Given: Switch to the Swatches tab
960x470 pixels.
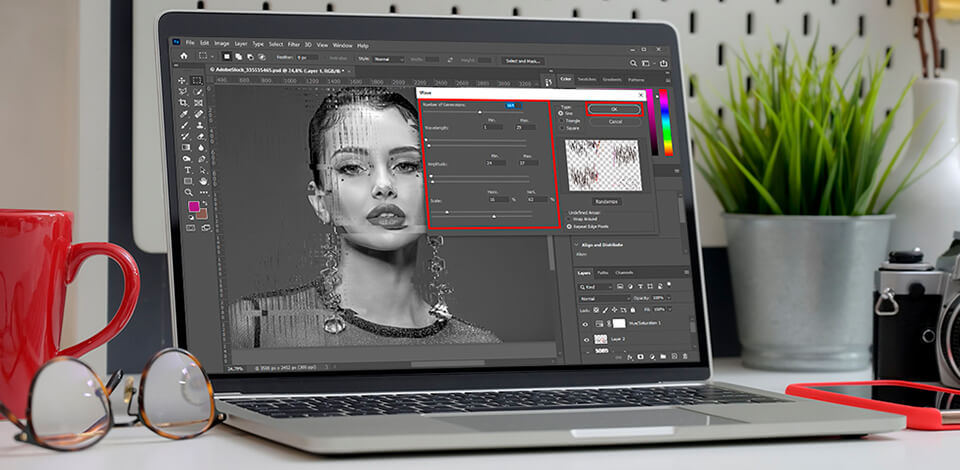Looking at the screenshot, I should 587,79.
